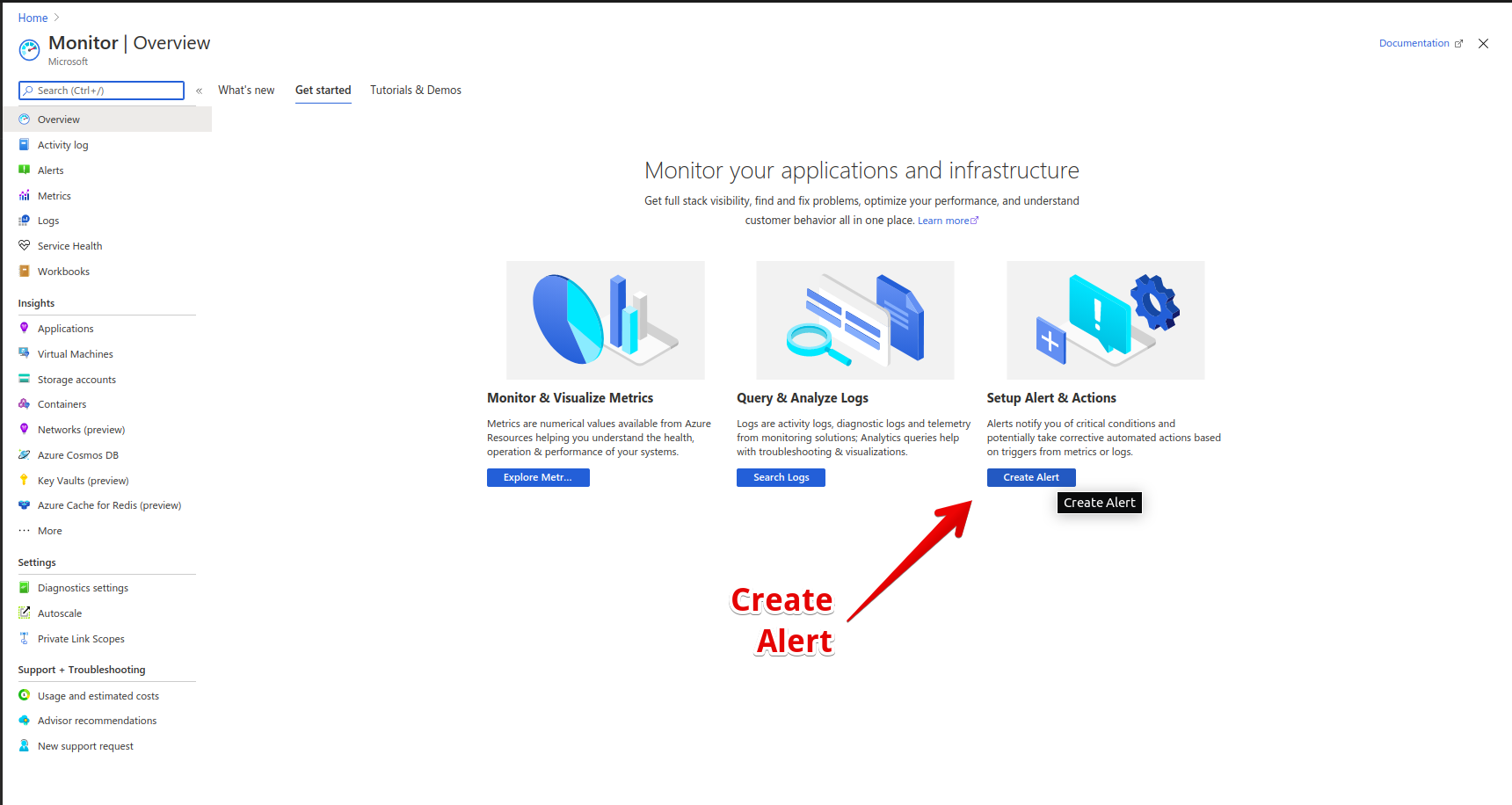Expand the breadcrumb chevron after Home
Viewport: 1512px width, 805px height.
pyautogui.click(x=57, y=18)
